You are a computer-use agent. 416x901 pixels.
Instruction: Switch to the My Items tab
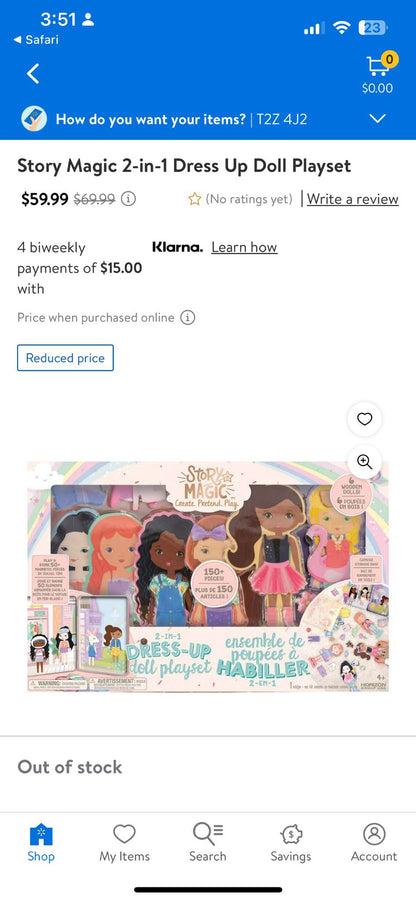[x=124, y=843]
